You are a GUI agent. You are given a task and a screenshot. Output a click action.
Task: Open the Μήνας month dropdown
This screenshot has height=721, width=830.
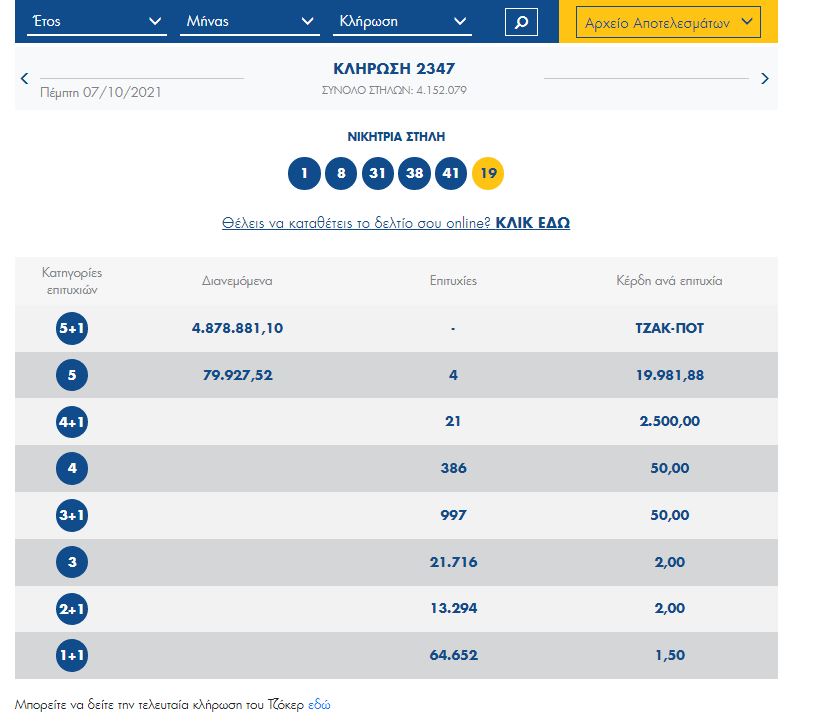tap(249, 21)
